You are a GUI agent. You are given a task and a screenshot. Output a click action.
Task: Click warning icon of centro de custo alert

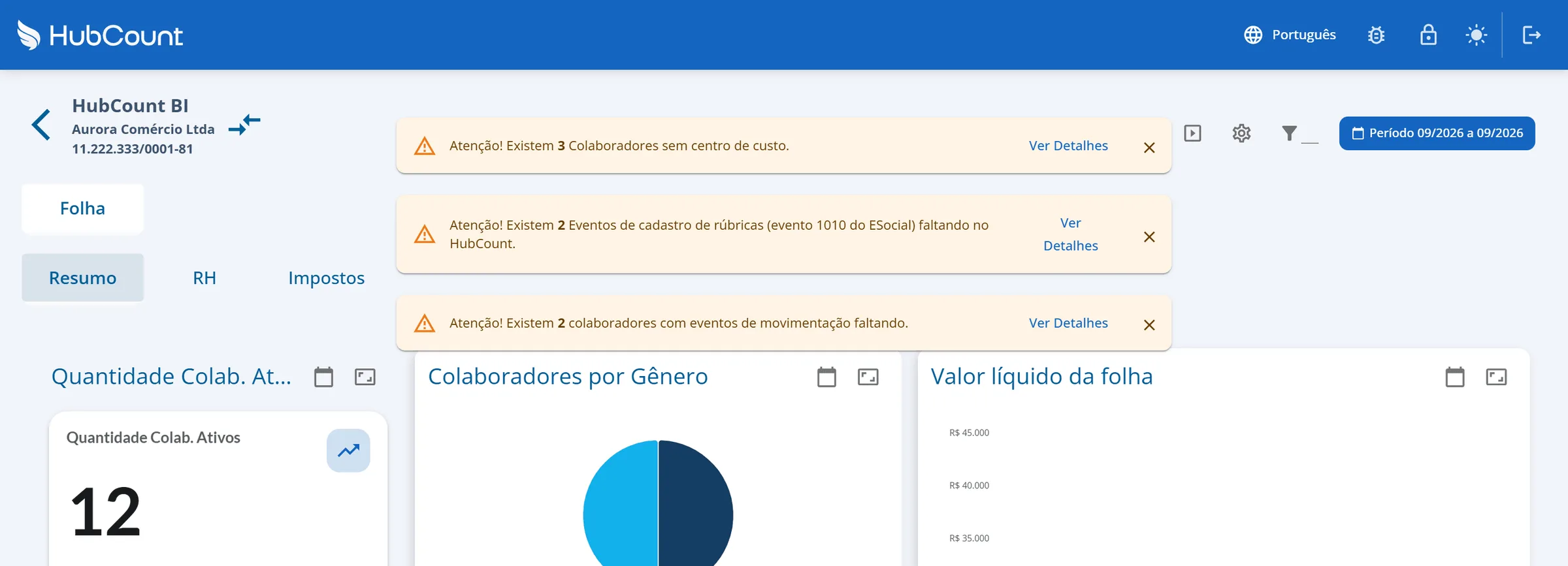(425, 146)
